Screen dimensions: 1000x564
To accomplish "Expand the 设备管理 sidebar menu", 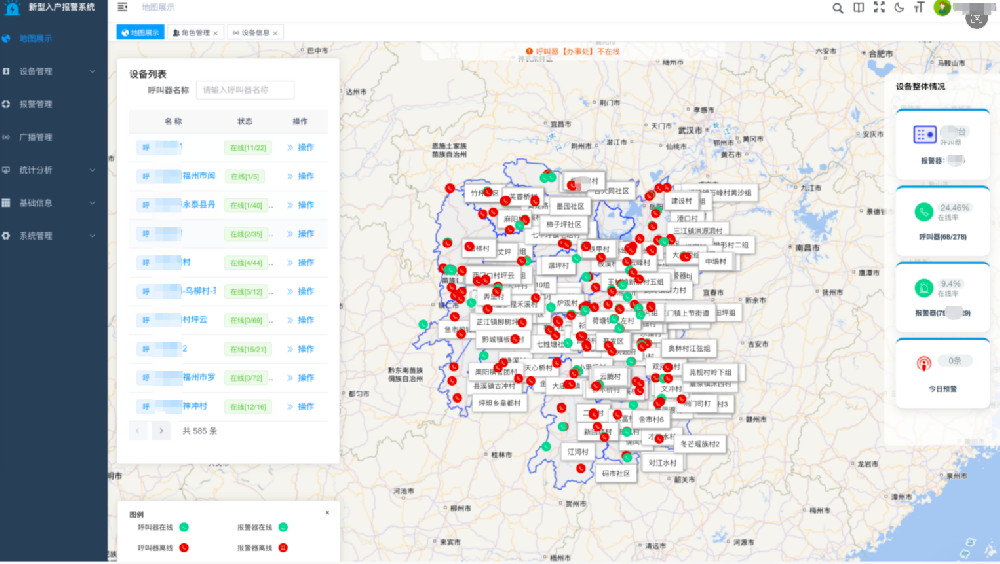I will tap(52, 71).
